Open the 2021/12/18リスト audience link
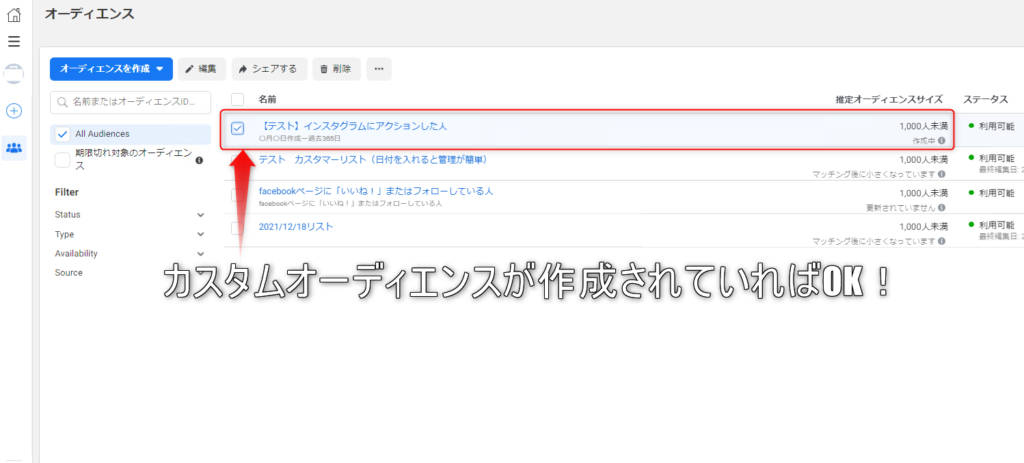This screenshot has width=1024, height=463. 296,227
